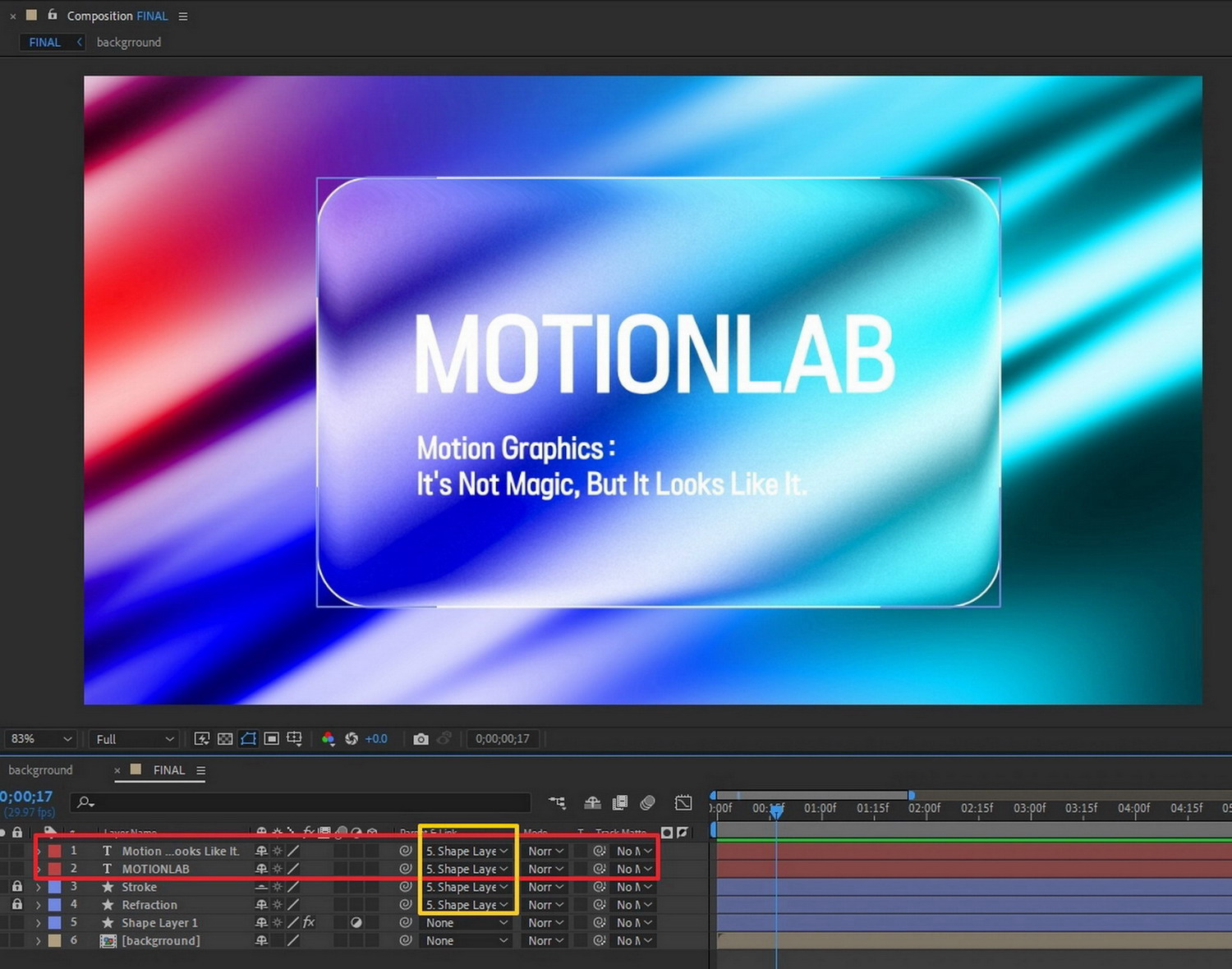Image resolution: width=1232 pixels, height=969 pixels.
Task: Select the Shape Layer 1 name
Action: tap(159, 923)
